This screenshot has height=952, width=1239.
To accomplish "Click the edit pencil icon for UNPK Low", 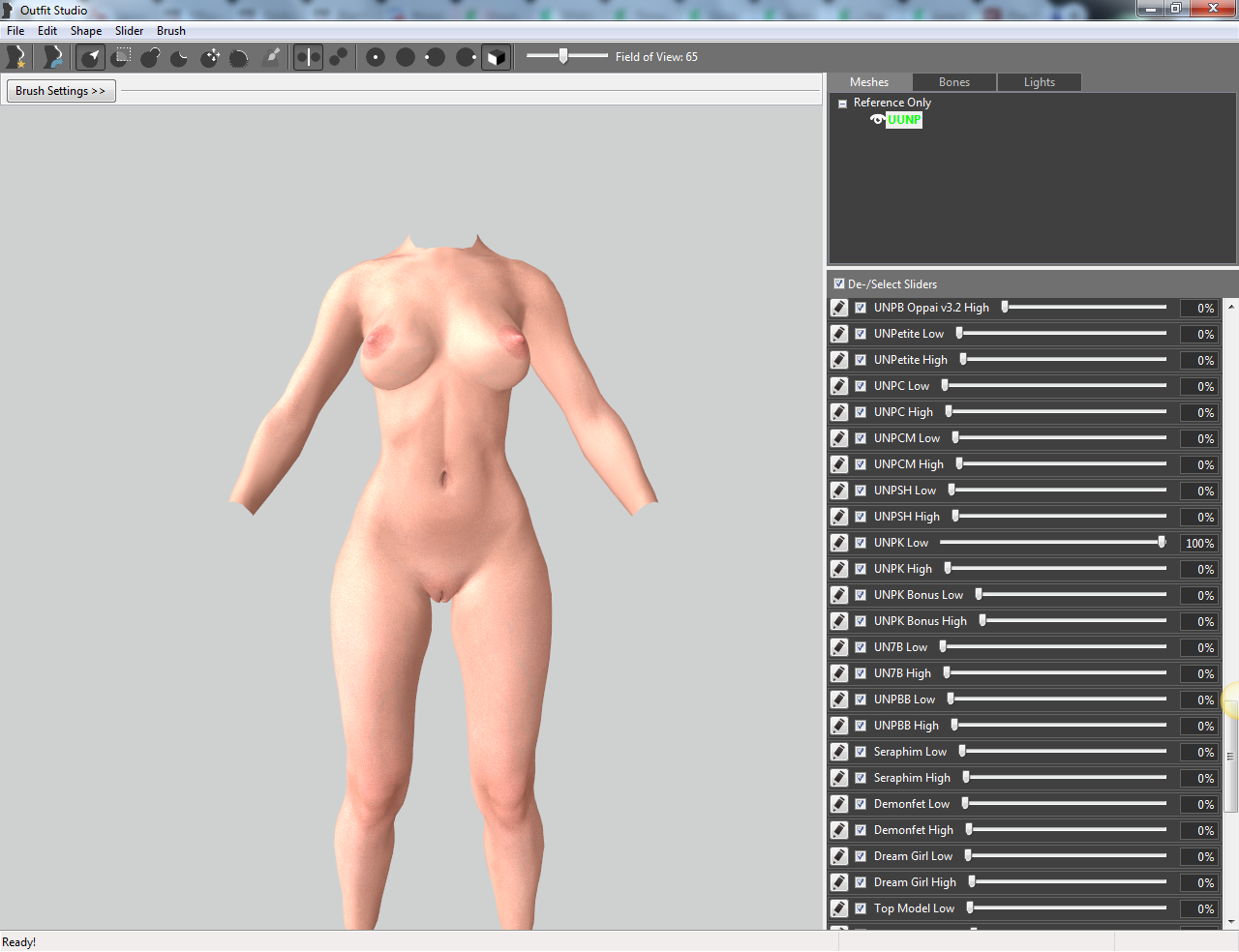I will tap(839, 543).
